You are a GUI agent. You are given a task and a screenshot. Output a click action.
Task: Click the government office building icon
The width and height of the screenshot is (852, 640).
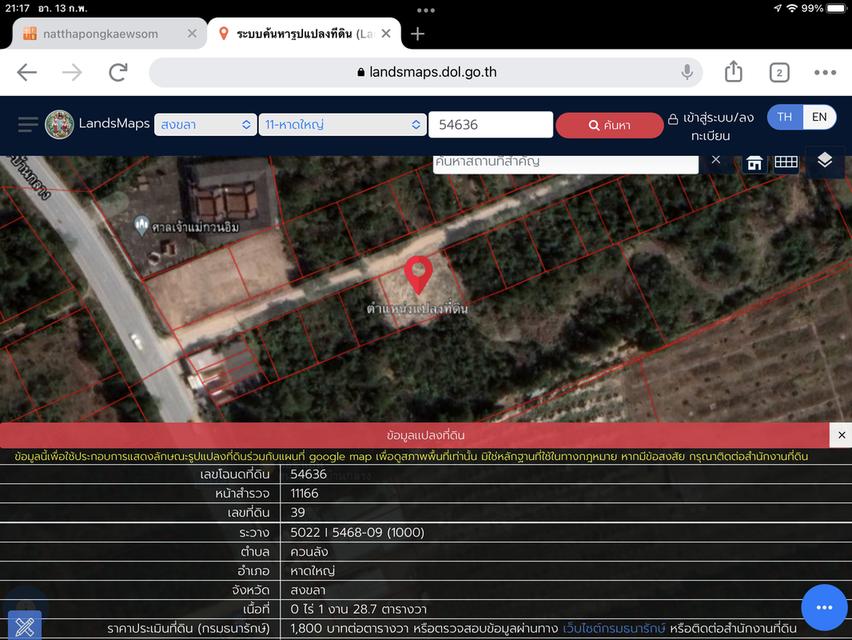coord(755,162)
